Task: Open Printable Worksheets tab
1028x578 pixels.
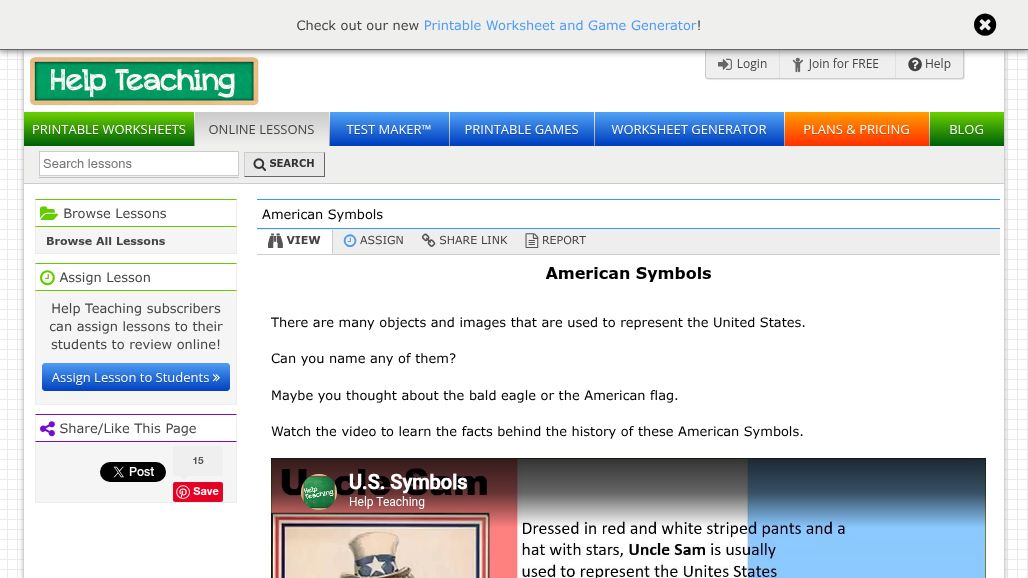Action: tap(109, 129)
